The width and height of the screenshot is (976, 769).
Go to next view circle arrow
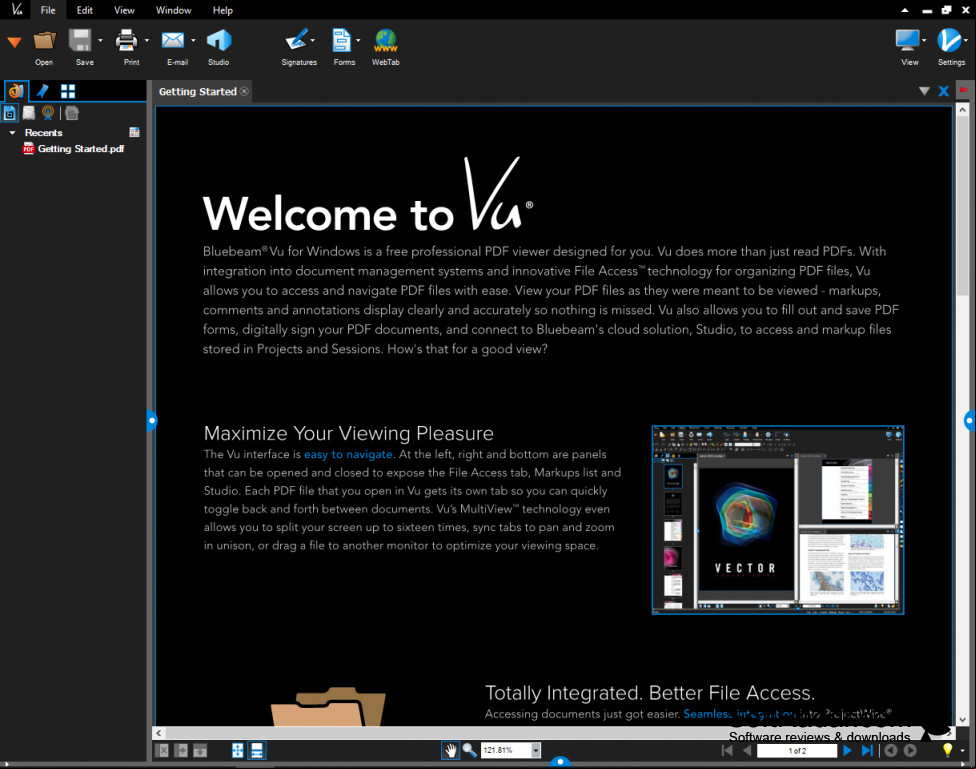tap(910, 750)
